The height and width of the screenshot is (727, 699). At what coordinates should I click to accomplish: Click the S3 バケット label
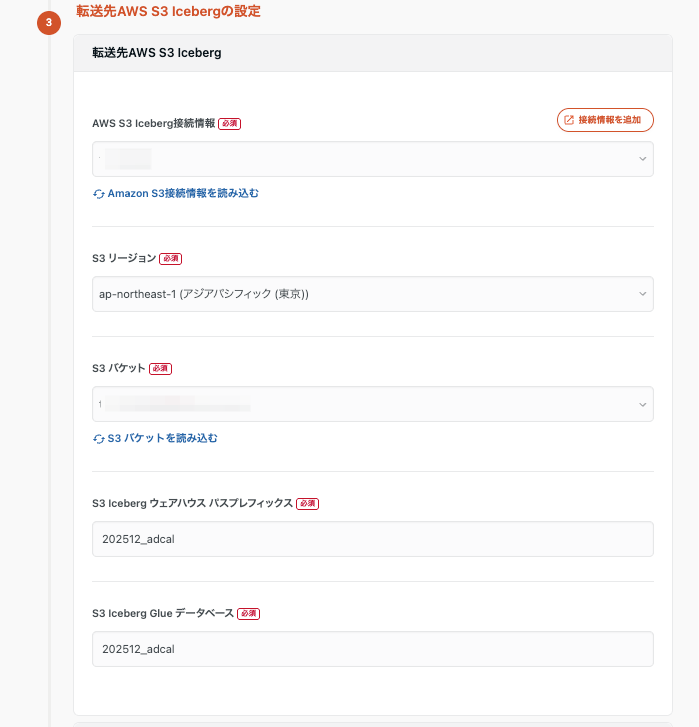click(119, 368)
